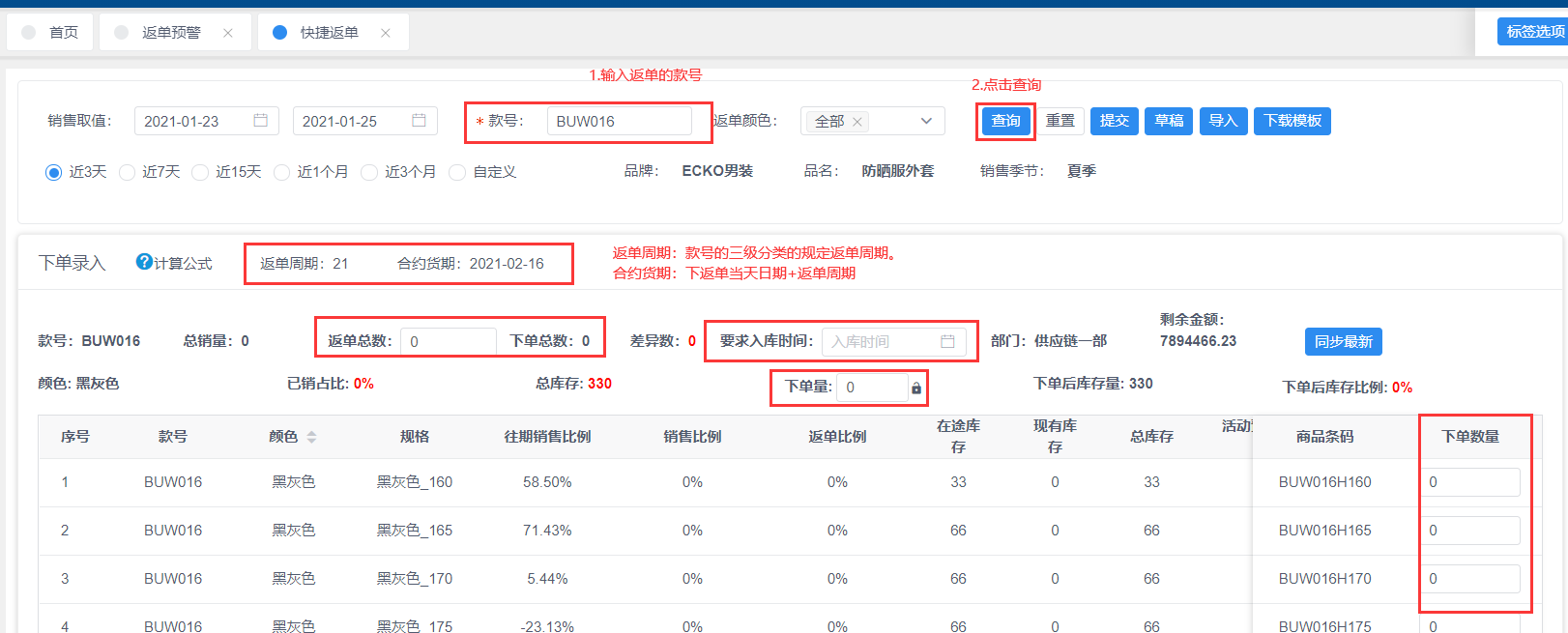The width and height of the screenshot is (1568, 633).
Task: Switch to the 首页 tab
Action: coord(63,33)
